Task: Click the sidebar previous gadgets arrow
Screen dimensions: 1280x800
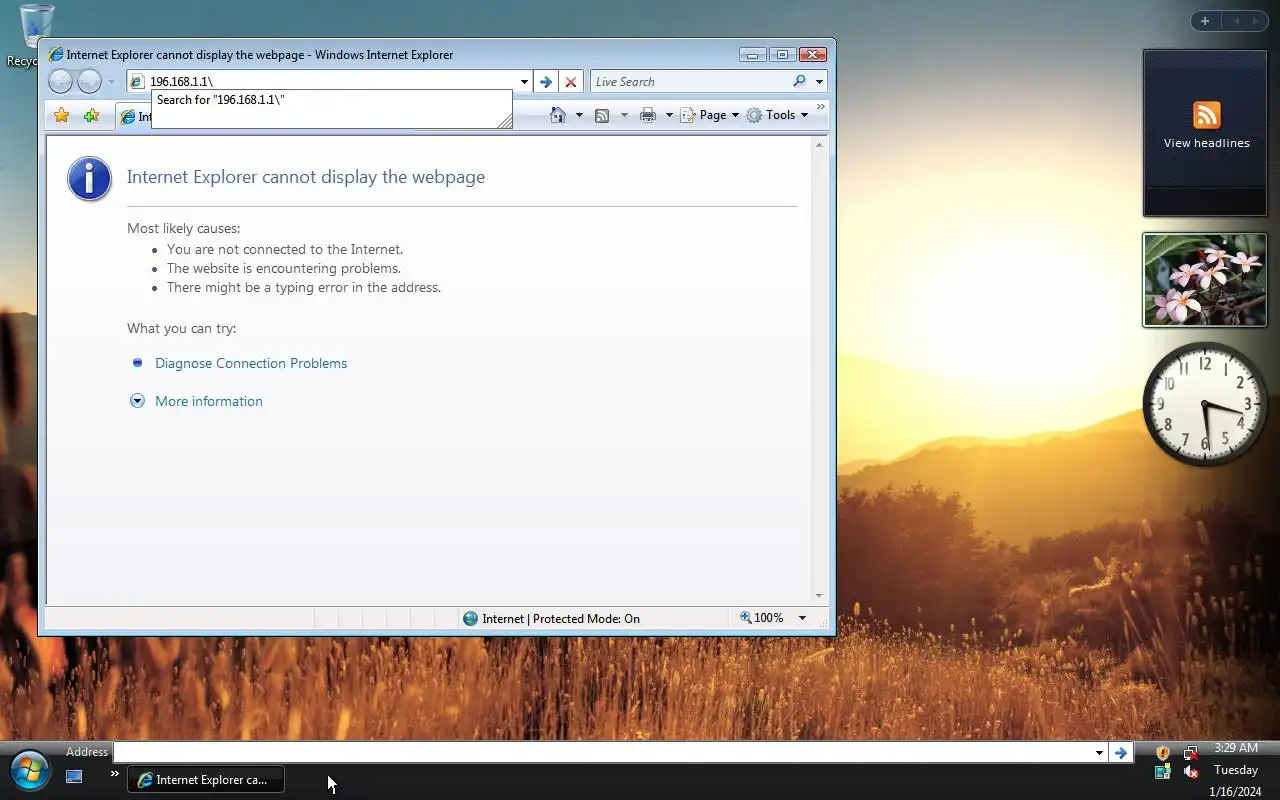Action: [x=1236, y=21]
